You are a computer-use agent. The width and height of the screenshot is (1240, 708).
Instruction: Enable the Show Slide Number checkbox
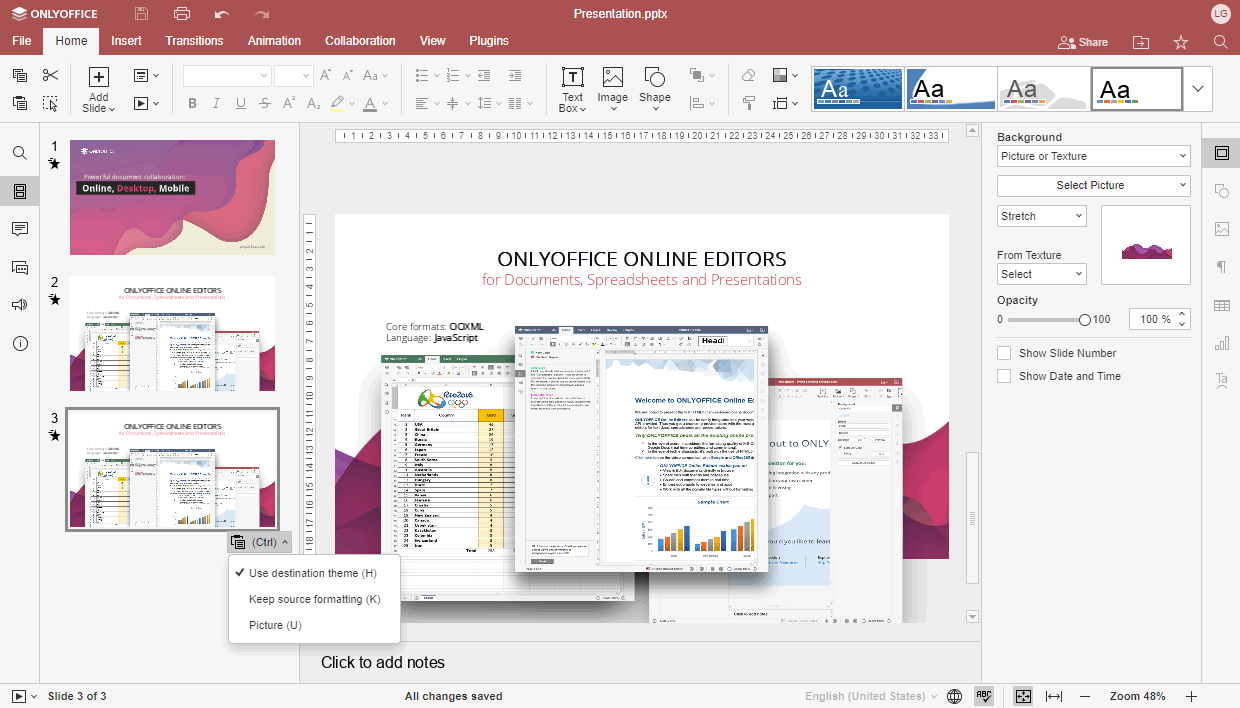(1004, 352)
